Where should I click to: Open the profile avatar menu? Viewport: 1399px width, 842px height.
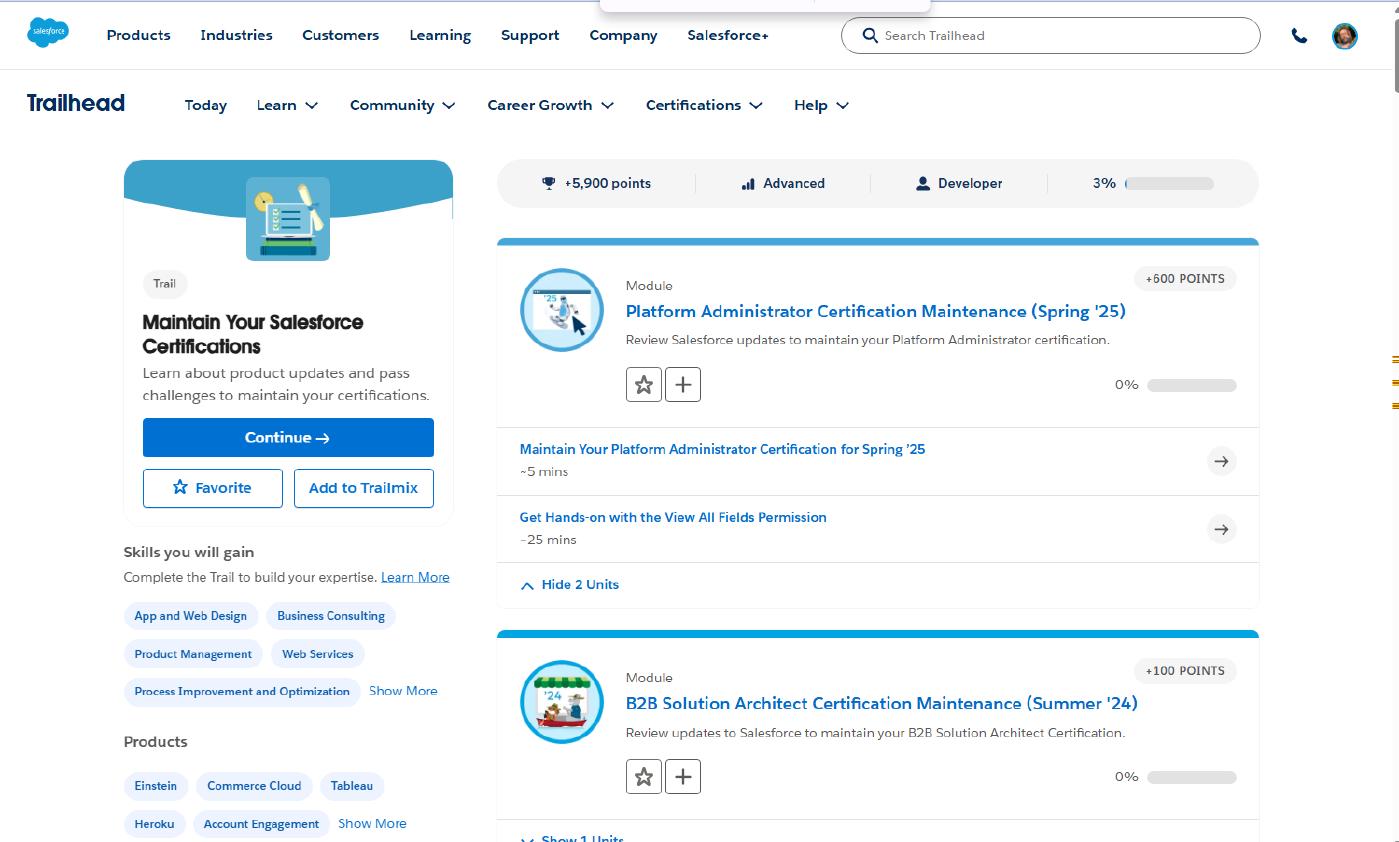(x=1345, y=36)
